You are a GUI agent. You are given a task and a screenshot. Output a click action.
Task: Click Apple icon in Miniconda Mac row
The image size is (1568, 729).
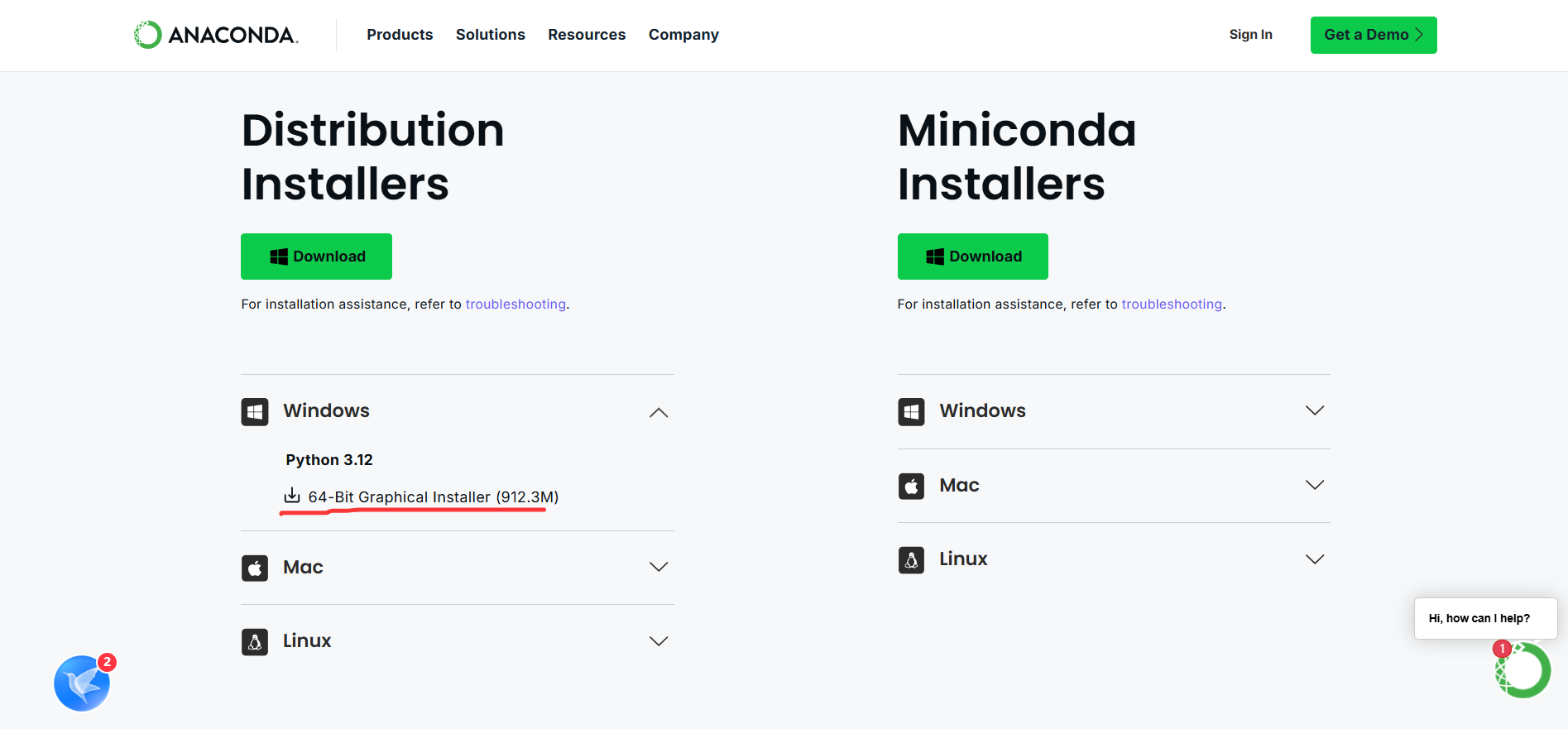911,486
